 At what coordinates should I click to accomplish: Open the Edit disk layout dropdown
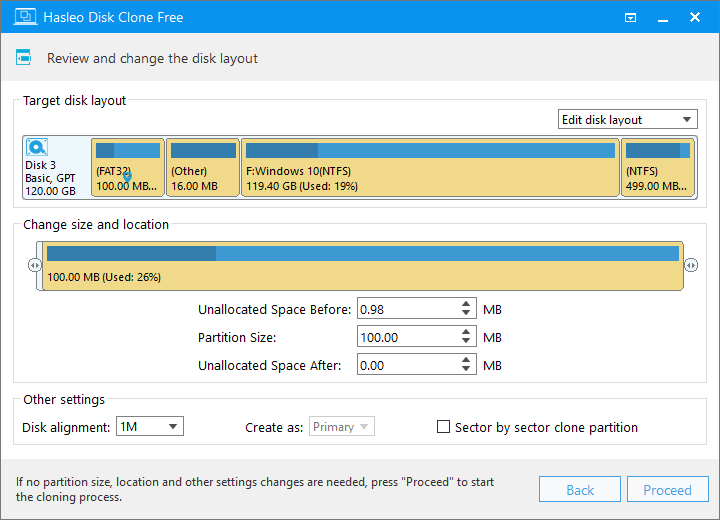coord(628,119)
